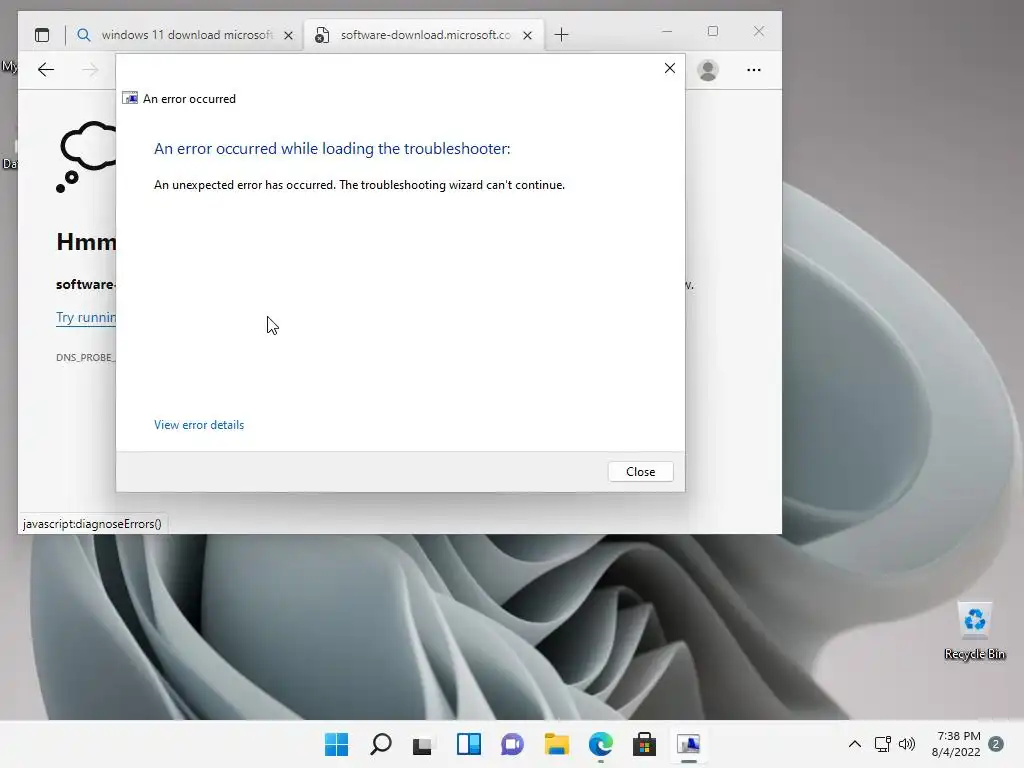Select troubleshooter app on taskbar
The height and width of the screenshot is (768, 1024).
coord(688,744)
